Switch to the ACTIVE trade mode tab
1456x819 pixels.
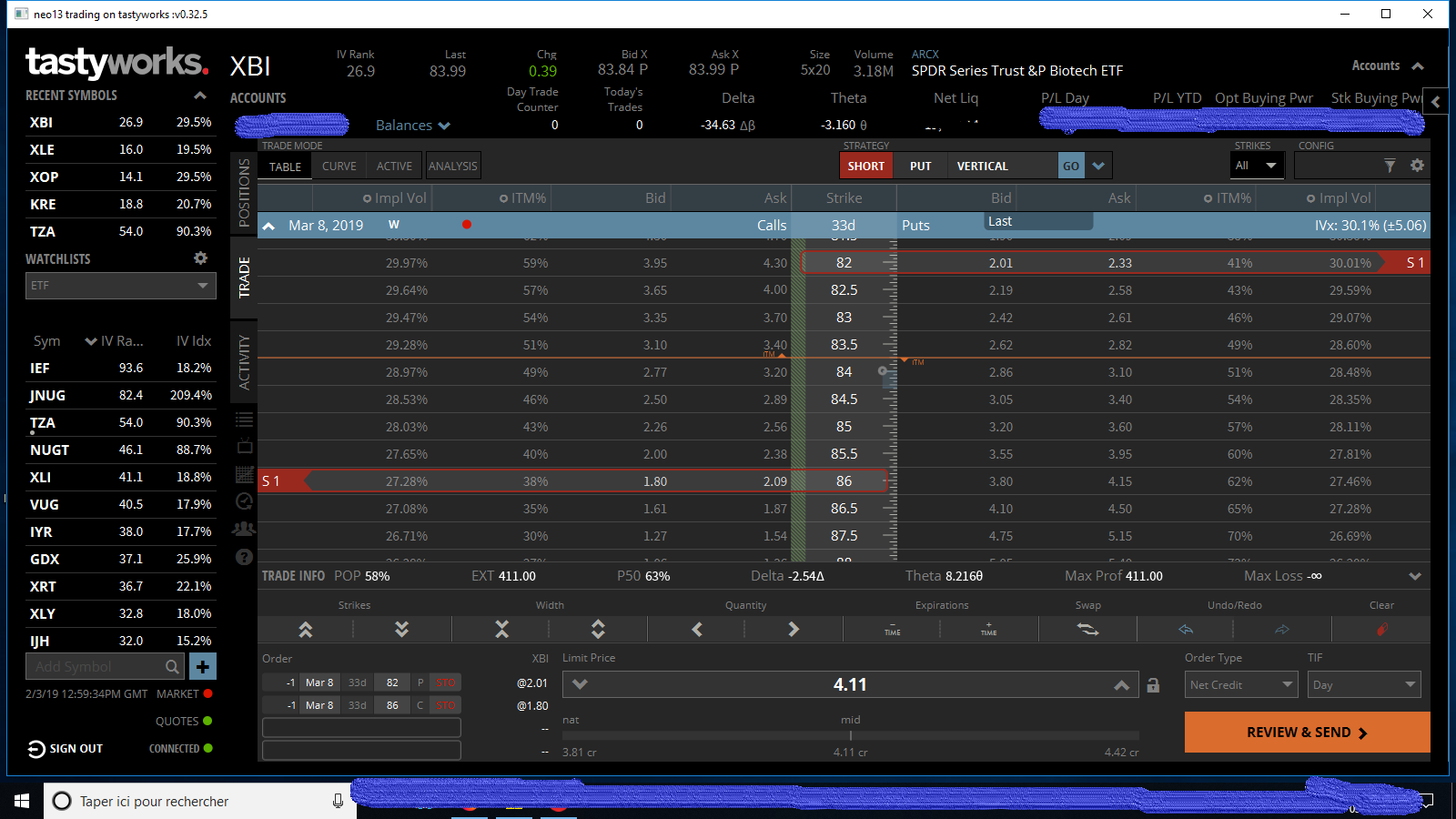[x=394, y=166]
